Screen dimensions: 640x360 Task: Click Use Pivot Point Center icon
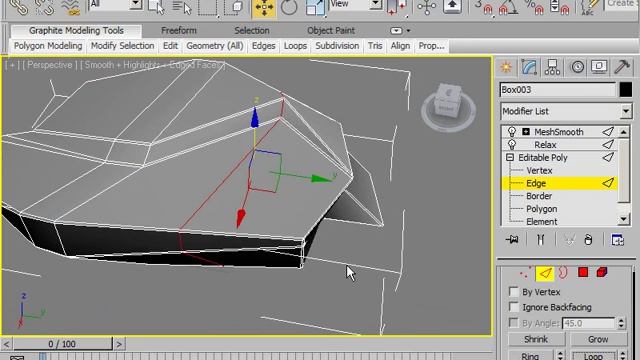[x=397, y=7]
